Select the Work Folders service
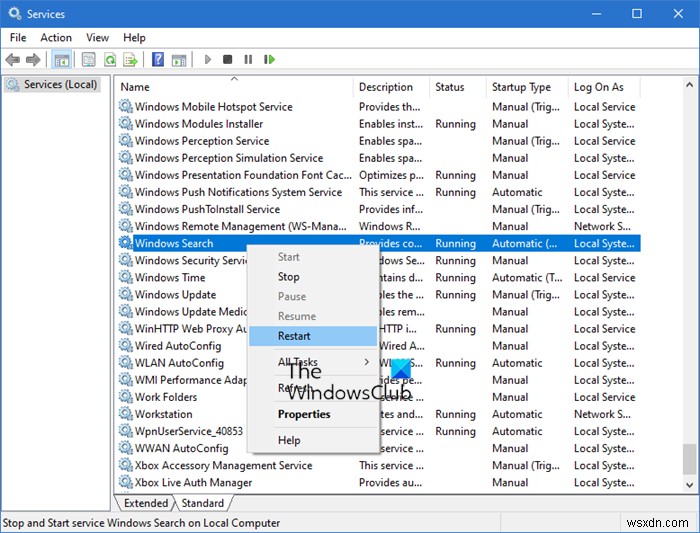This screenshot has width=700, height=533. (x=166, y=397)
